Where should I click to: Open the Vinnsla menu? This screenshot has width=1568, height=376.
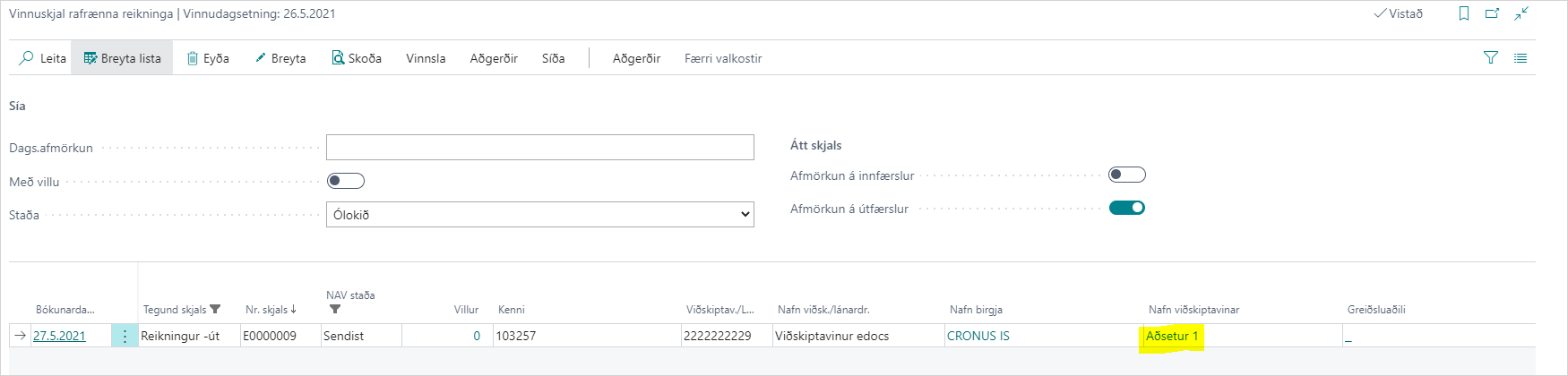(426, 58)
